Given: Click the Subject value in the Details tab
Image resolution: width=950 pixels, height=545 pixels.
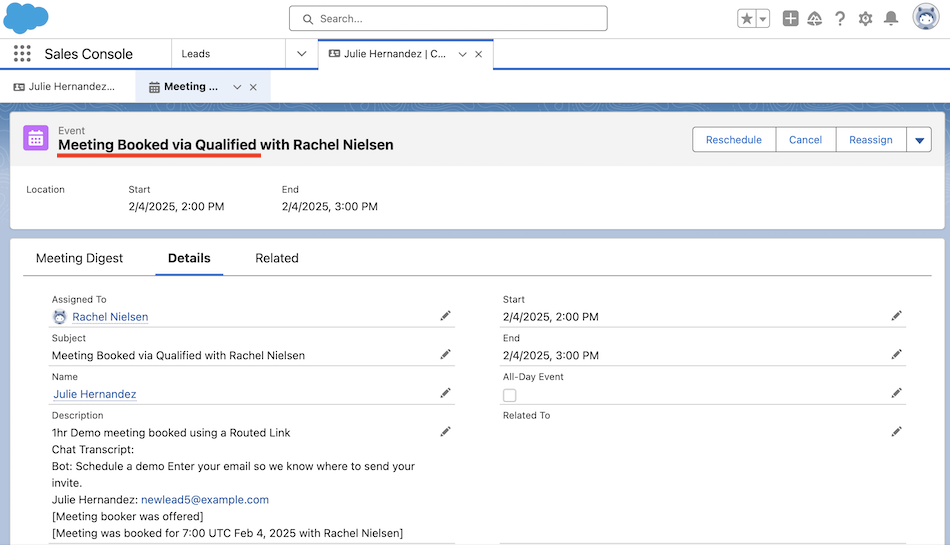Looking at the screenshot, I should click(178, 355).
